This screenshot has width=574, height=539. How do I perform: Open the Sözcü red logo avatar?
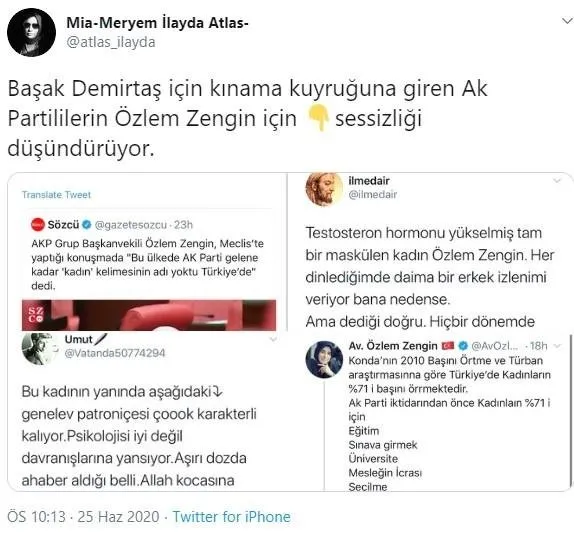(x=37, y=224)
